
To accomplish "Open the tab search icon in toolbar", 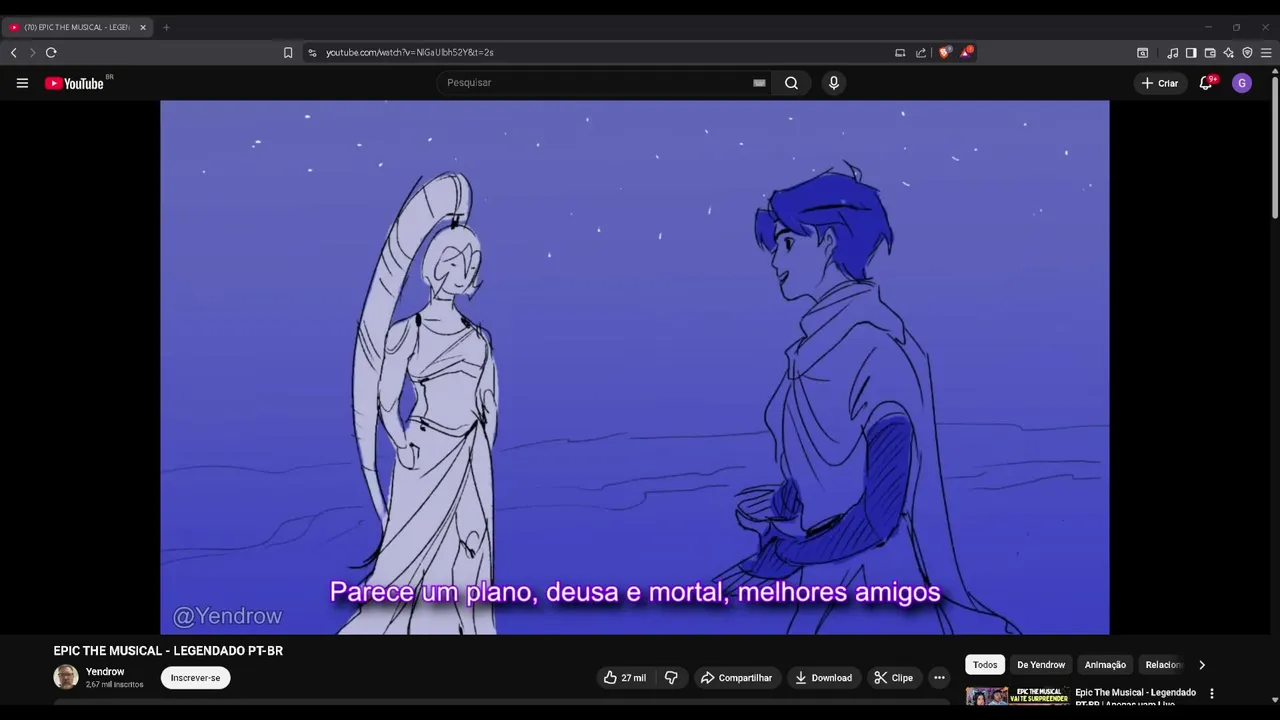I will [1143, 53].
